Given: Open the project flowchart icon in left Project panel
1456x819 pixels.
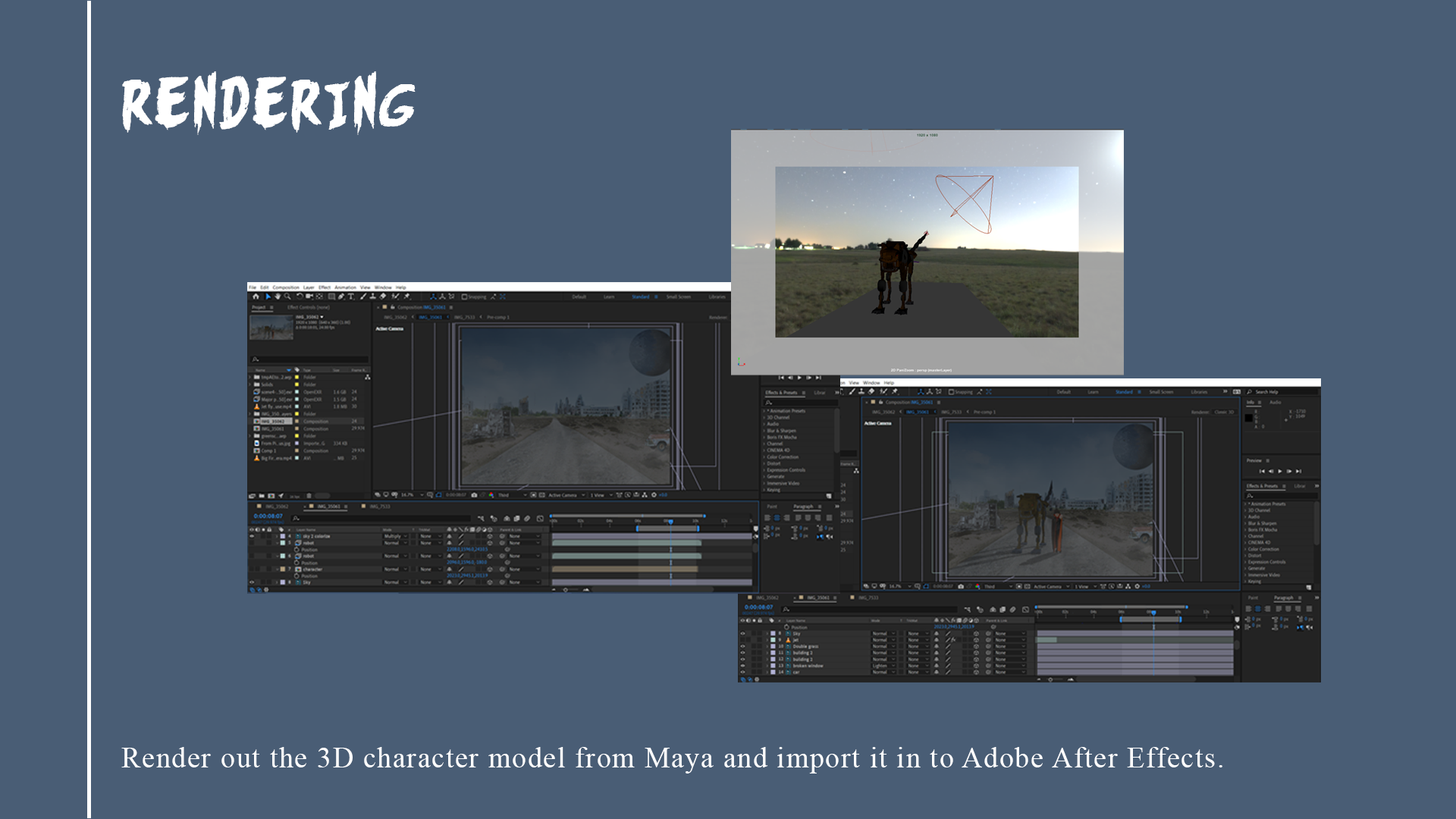Looking at the screenshot, I should (x=368, y=377).
